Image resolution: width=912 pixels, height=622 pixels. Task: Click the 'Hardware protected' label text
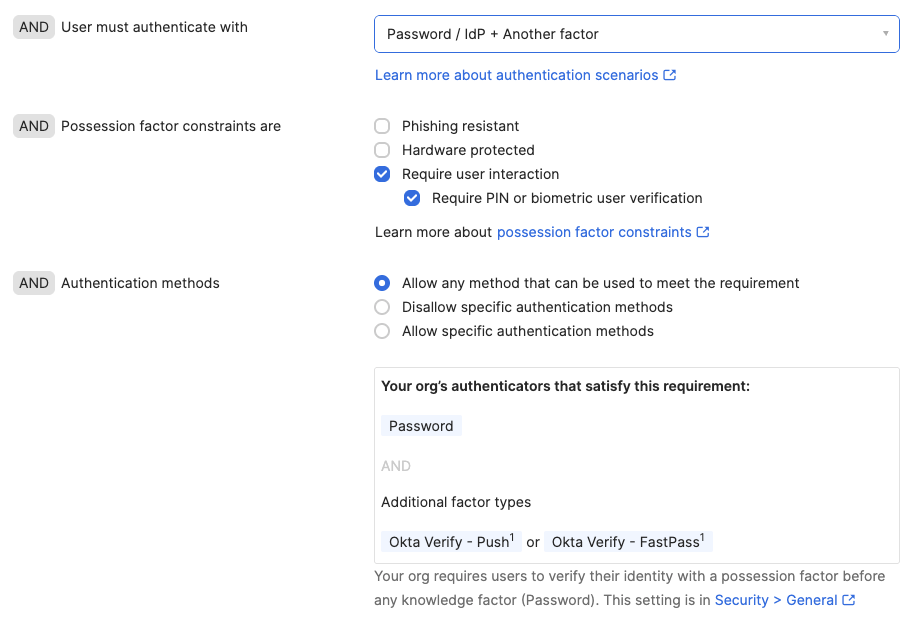[468, 150]
